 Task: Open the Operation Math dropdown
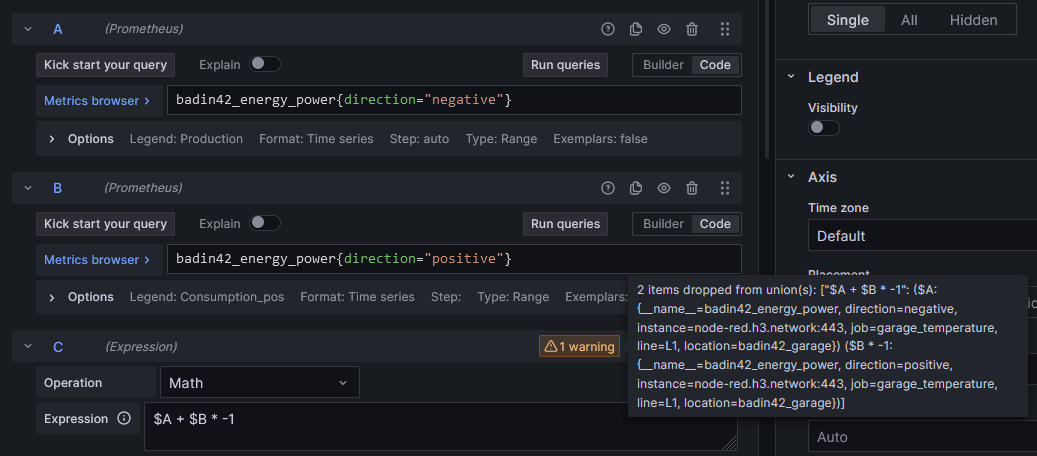[x=259, y=383]
